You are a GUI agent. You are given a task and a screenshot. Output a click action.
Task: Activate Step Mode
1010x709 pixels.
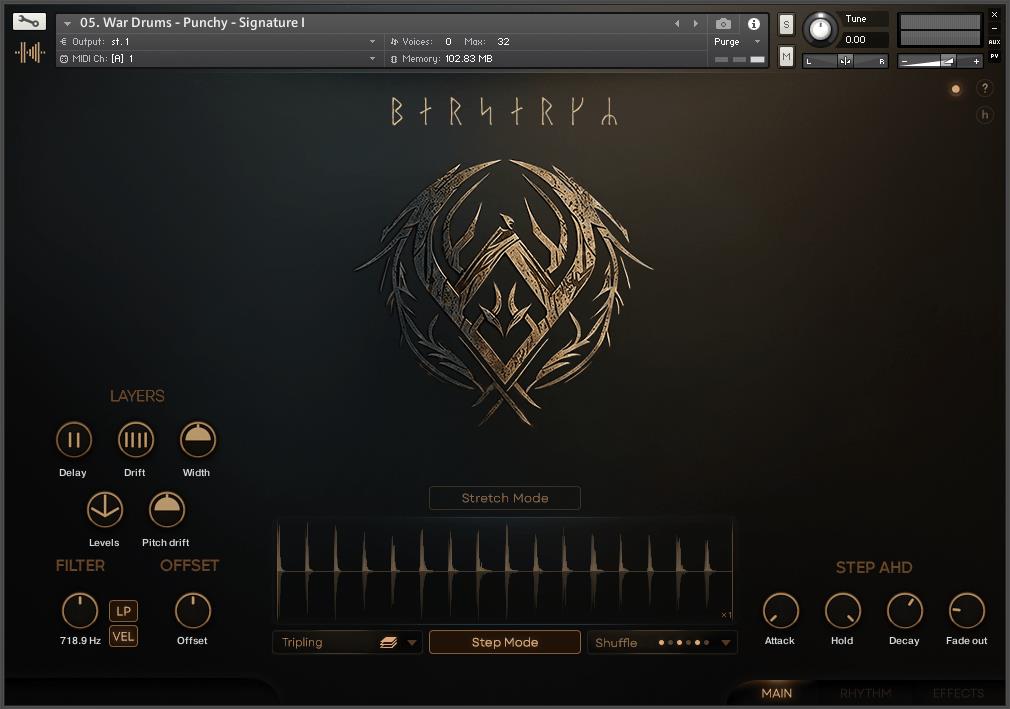(504, 642)
